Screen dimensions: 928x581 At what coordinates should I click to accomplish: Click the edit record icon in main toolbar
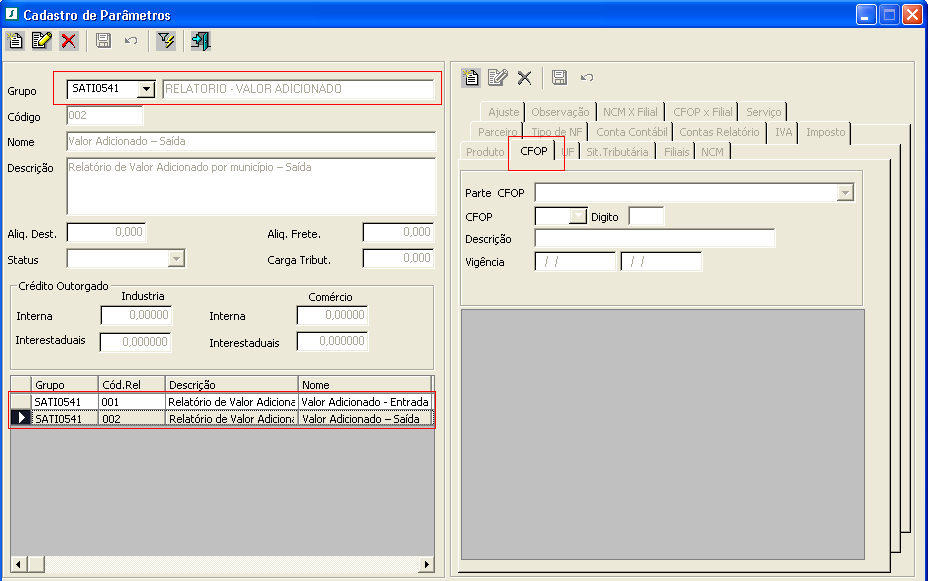coord(41,41)
